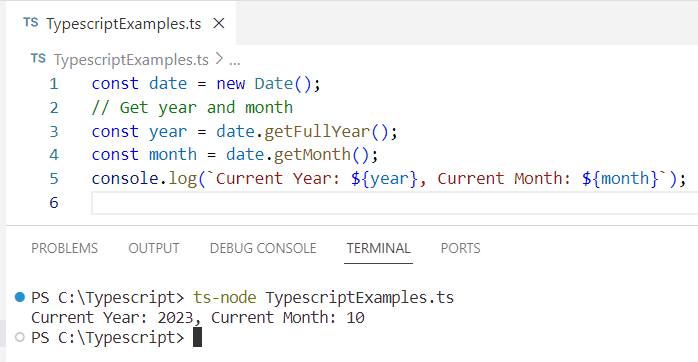This screenshot has width=698, height=362.
Task: Click 'TypescriptExamples.ts' argument in the terminal command
Action: [x=360, y=297]
